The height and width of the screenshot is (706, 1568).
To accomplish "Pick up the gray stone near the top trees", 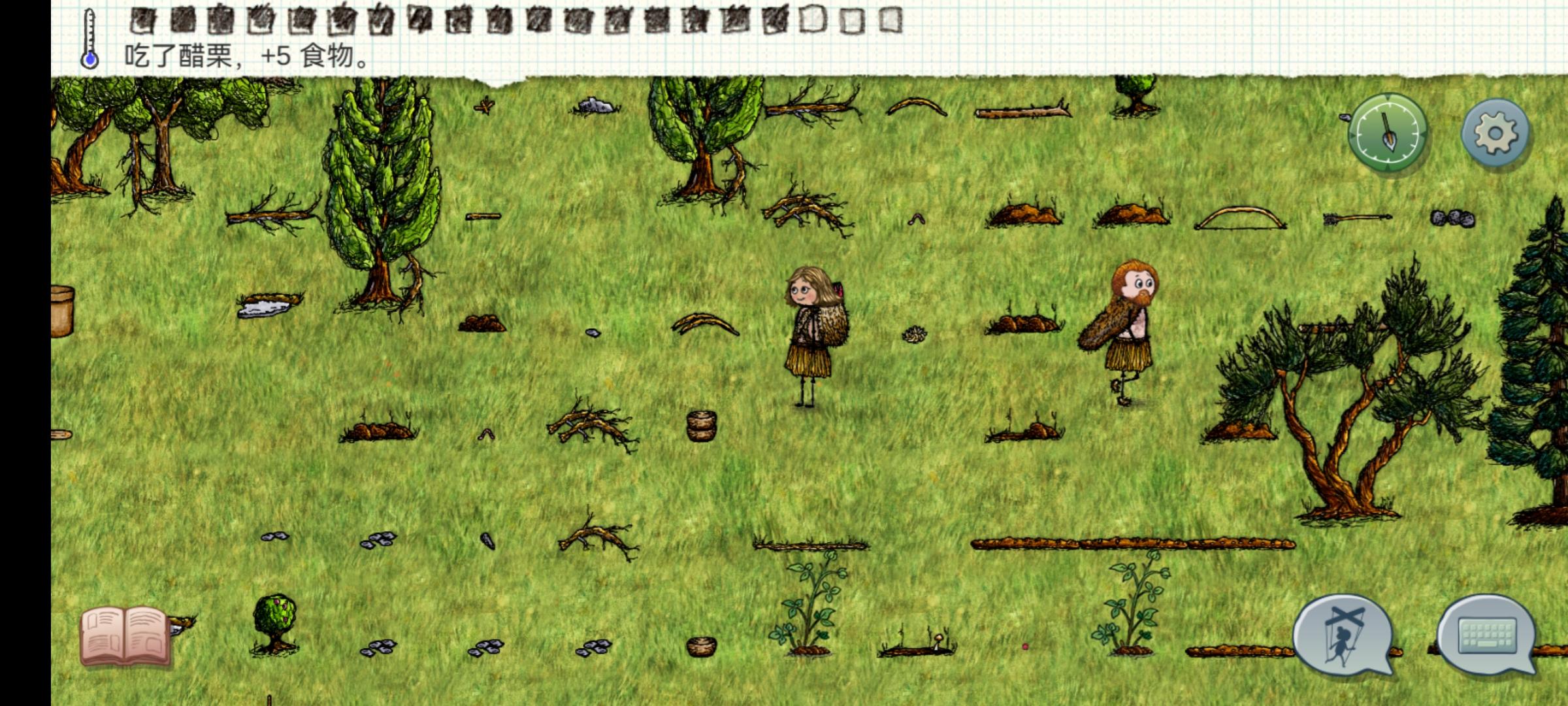I will coord(595,106).
